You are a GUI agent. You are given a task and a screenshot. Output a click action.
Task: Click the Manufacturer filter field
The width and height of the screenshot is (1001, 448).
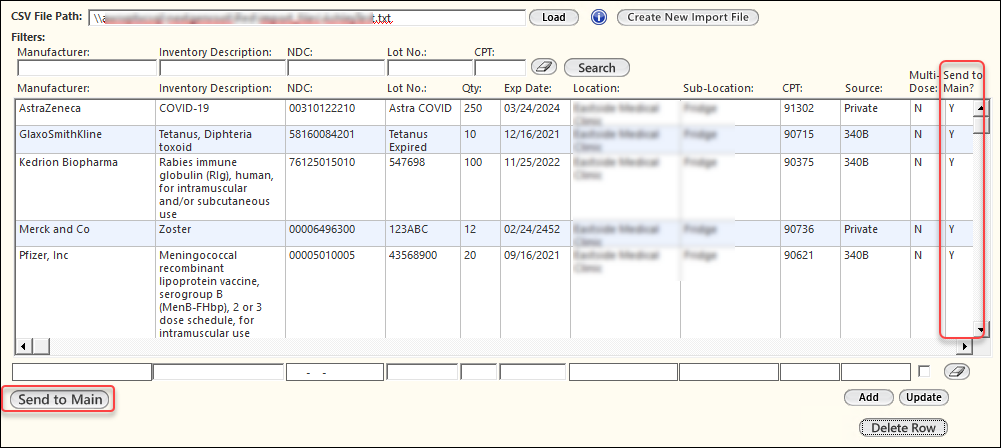click(87, 68)
